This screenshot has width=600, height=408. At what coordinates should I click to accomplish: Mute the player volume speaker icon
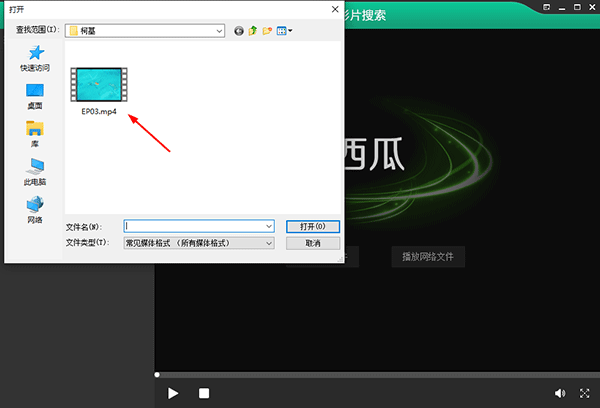pyautogui.click(x=560, y=393)
